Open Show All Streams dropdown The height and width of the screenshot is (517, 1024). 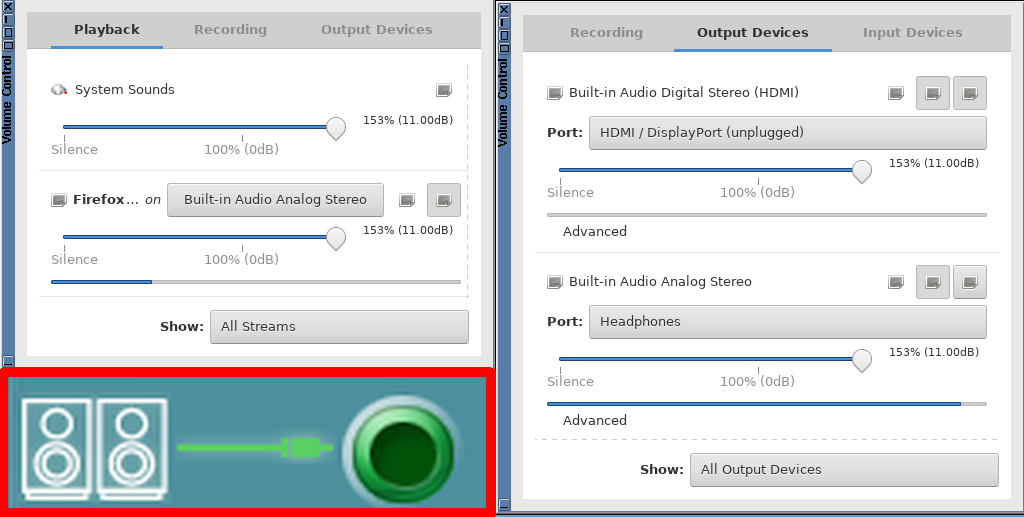pyautogui.click(x=339, y=326)
